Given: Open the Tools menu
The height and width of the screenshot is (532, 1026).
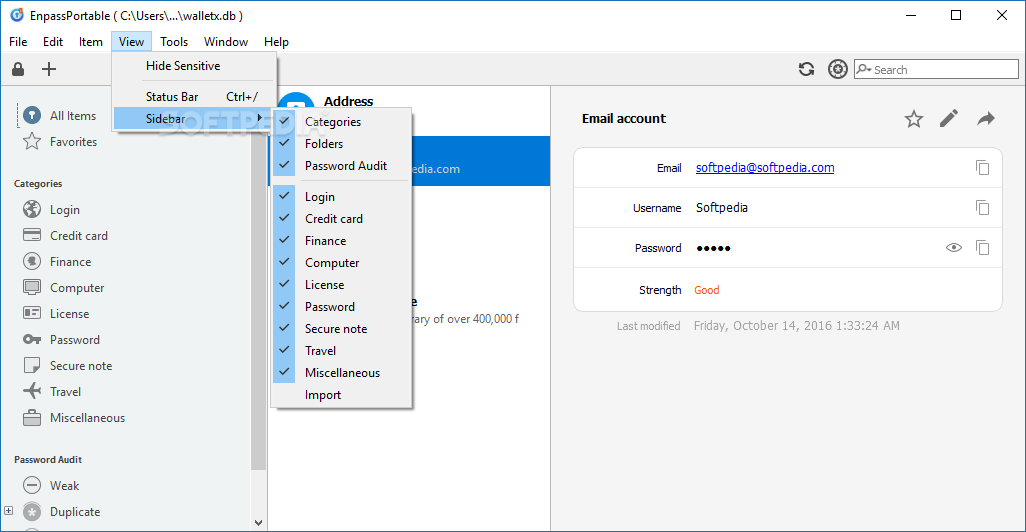Looking at the screenshot, I should [174, 42].
